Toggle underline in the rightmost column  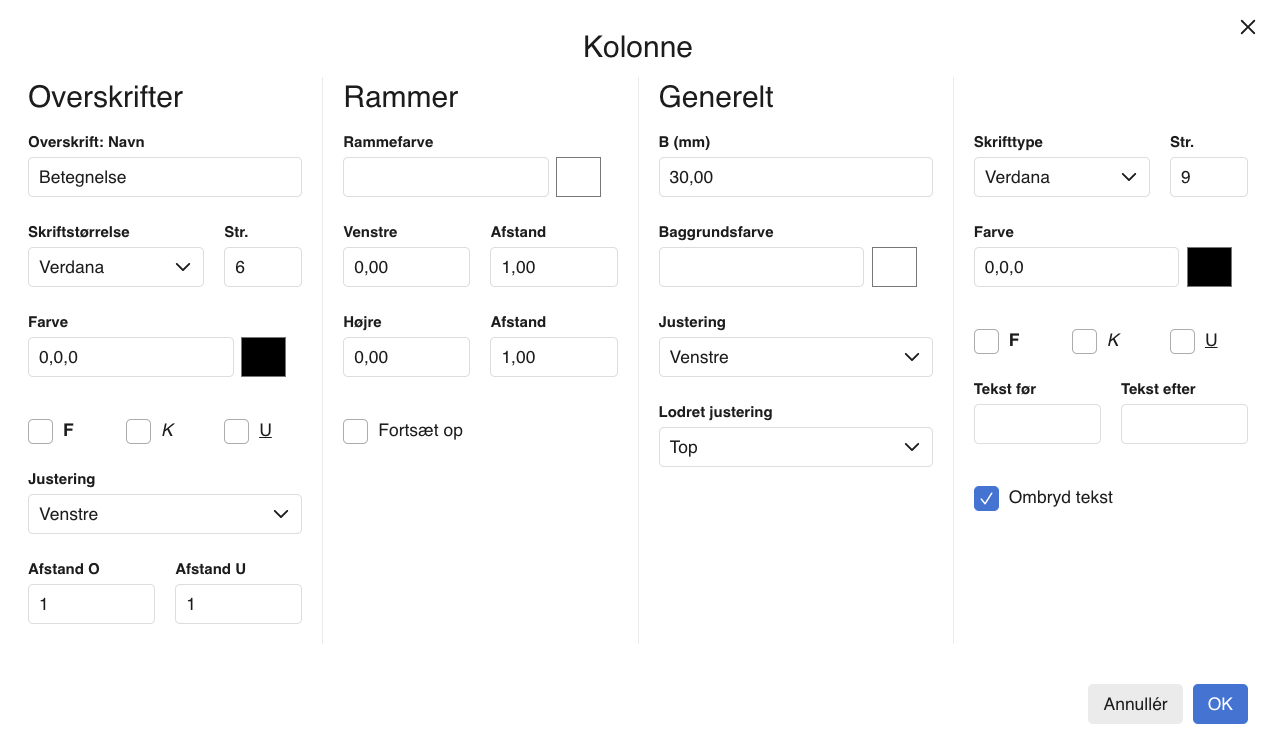click(x=1182, y=341)
